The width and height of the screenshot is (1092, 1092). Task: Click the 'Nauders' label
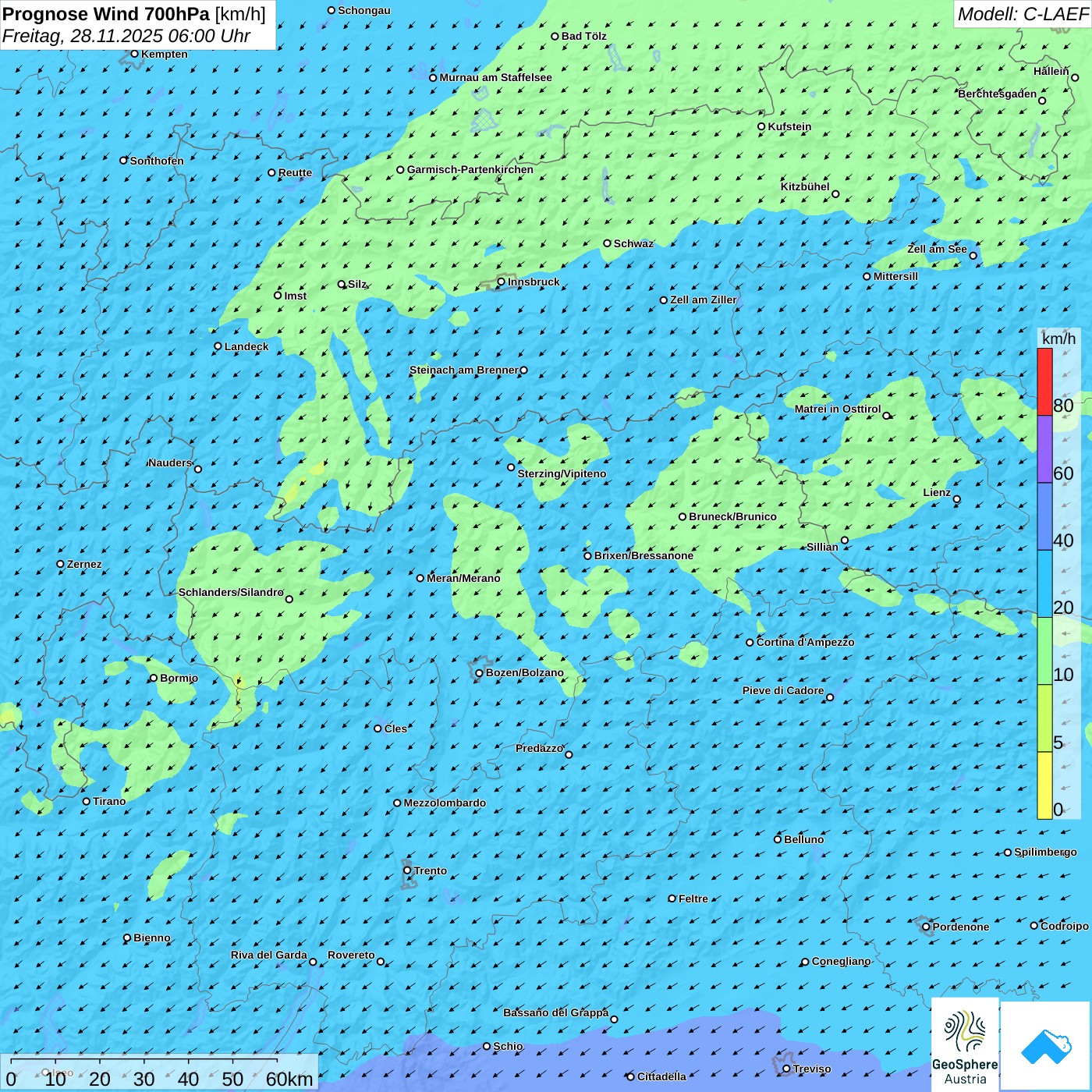[170, 463]
